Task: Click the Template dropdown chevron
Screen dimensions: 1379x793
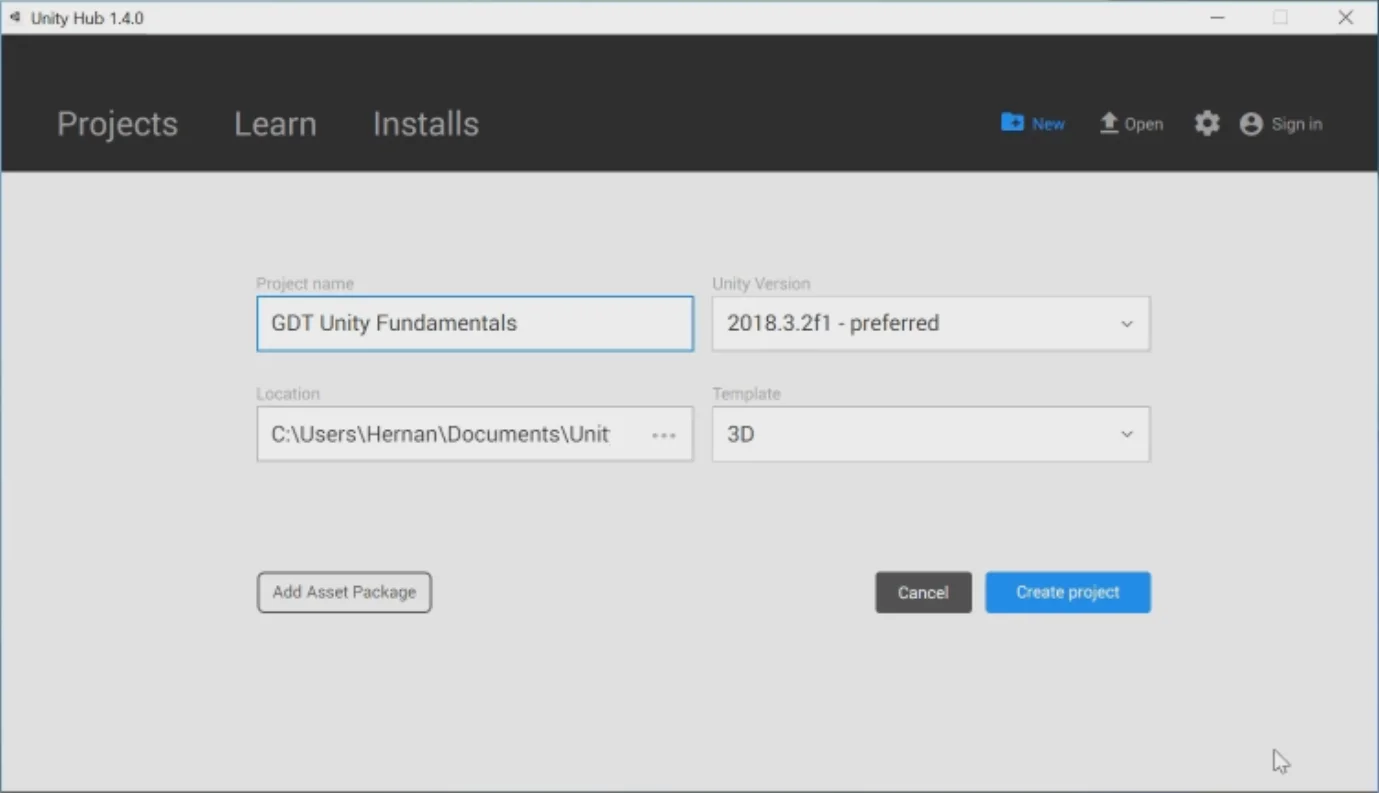Action: point(1127,434)
